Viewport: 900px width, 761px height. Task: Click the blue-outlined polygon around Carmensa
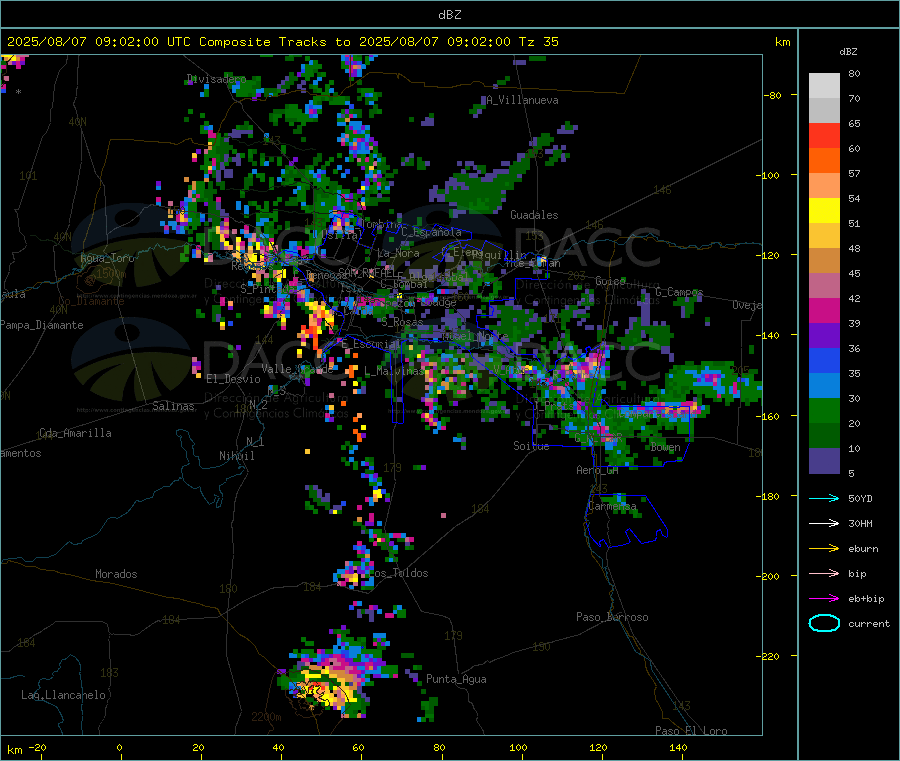626,521
